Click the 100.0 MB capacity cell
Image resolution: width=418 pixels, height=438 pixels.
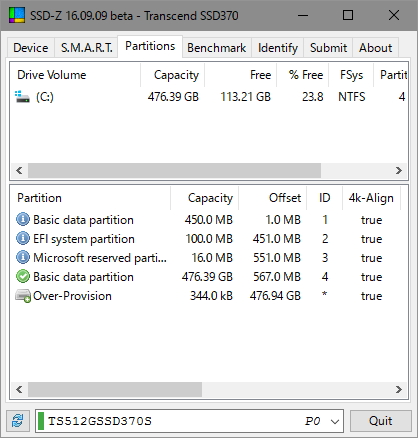tap(209, 239)
